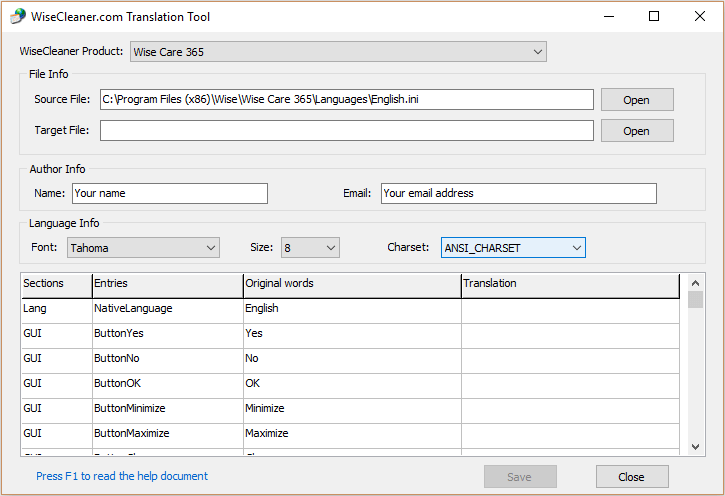This screenshot has height=496, width=725.
Task: Click the Save button
Action: (520, 477)
